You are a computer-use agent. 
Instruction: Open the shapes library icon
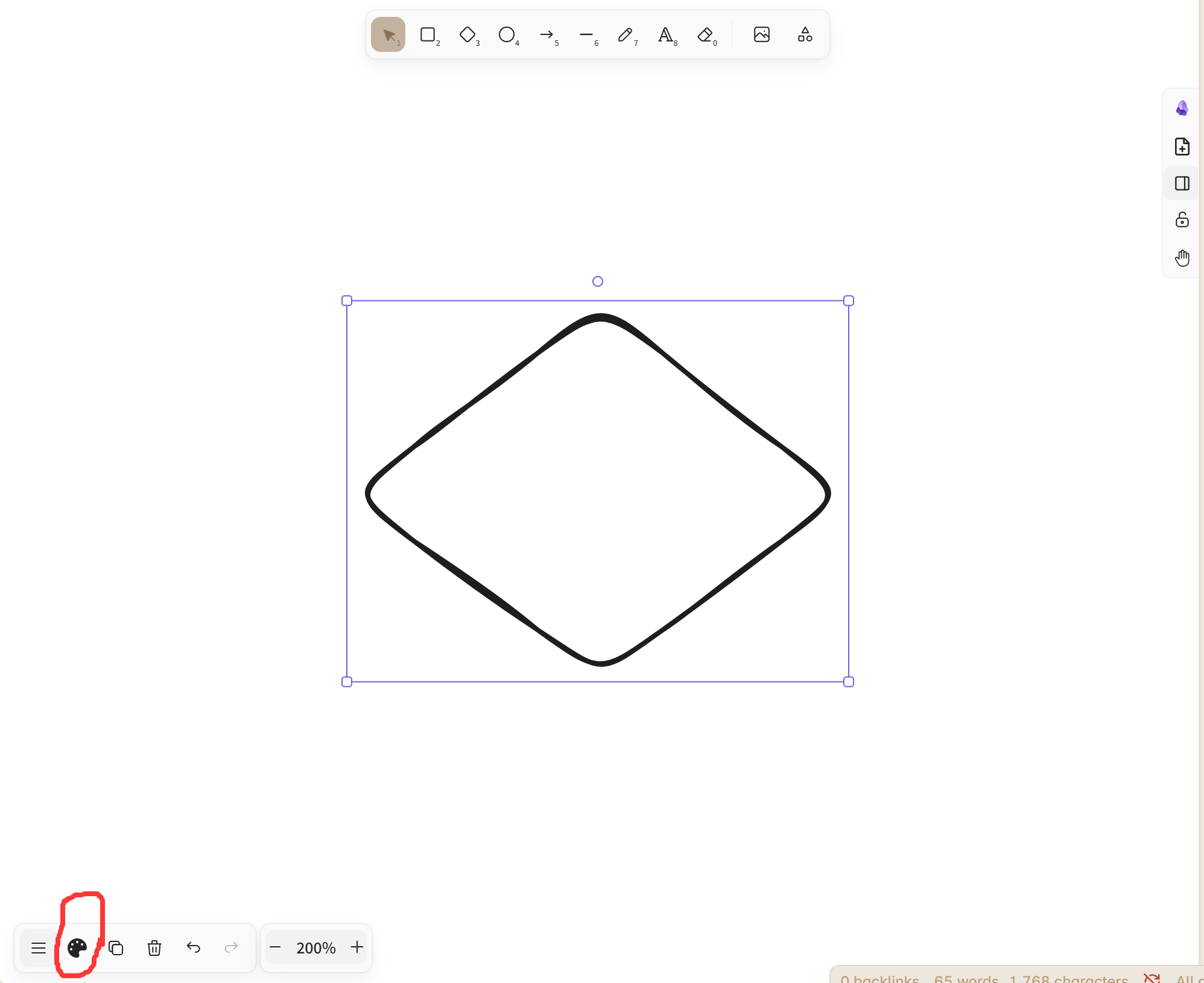[x=805, y=35]
